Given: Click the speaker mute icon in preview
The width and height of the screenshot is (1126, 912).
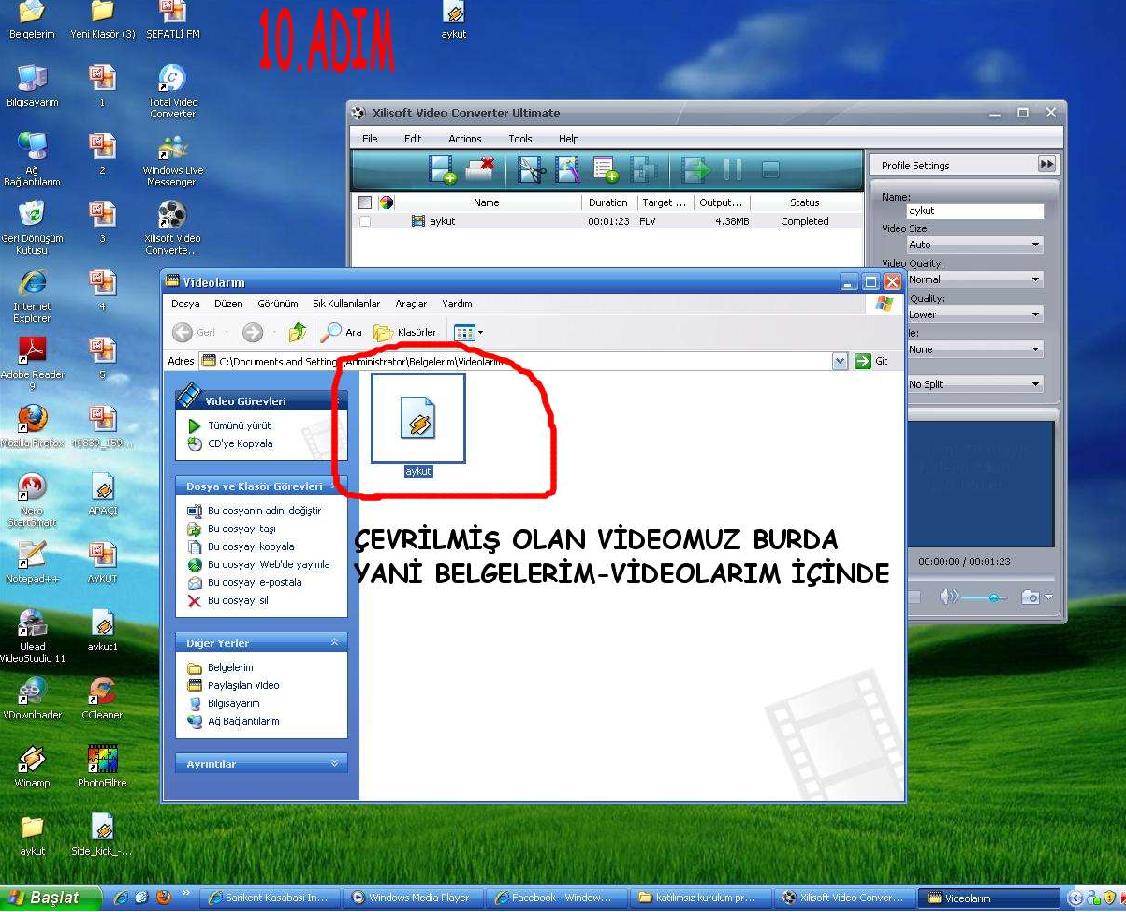Looking at the screenshot, I should point(949,597).
